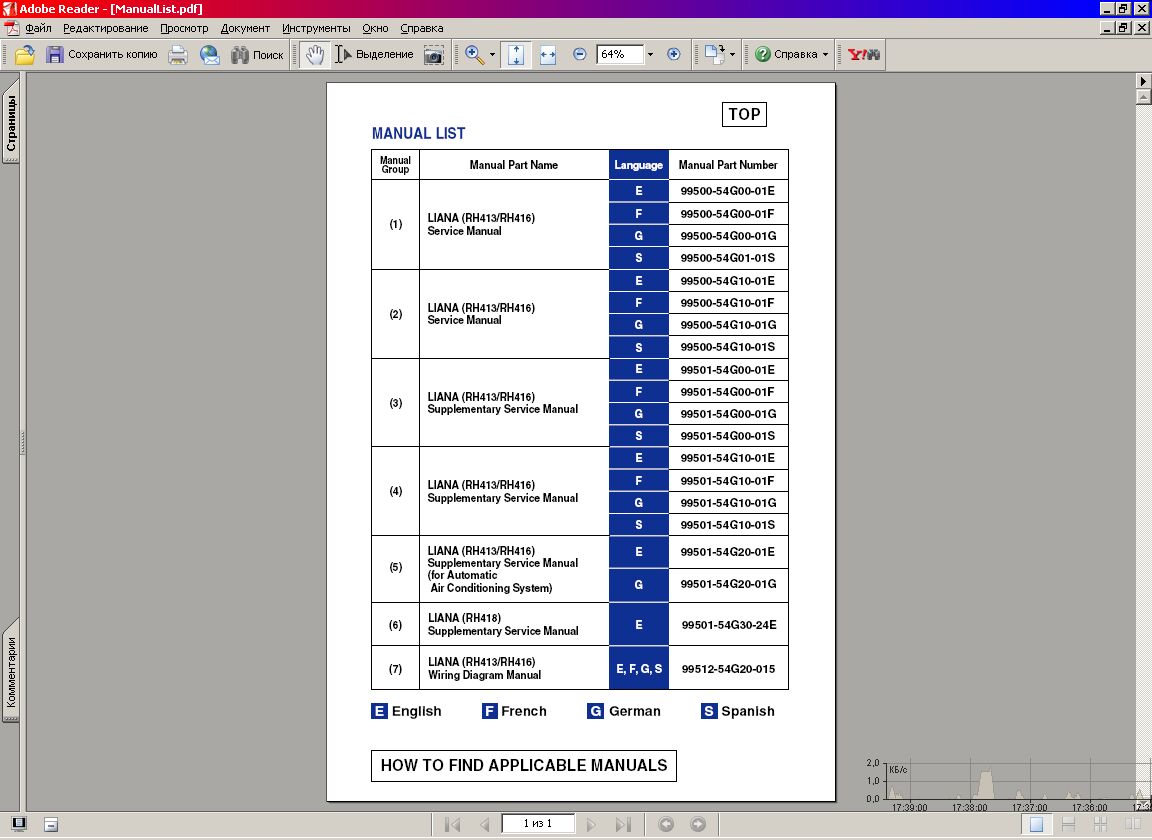Open the Файл menu
Image resolution: width=1152 pixels, height=840 pixels.
click(38, 28)
